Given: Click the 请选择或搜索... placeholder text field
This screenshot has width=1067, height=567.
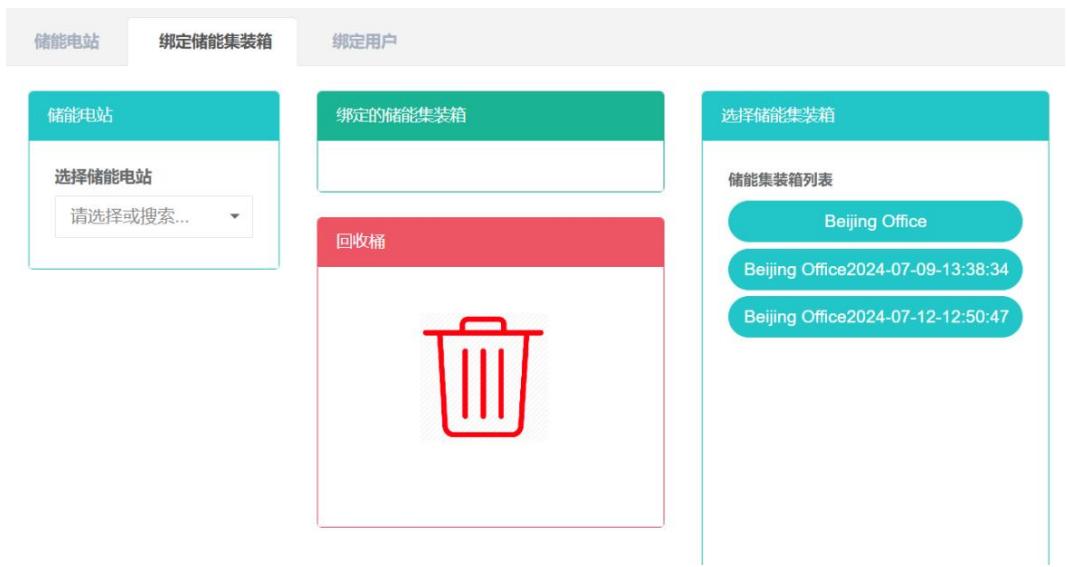Looking at the screenshot, I should (x=135, y=216).
